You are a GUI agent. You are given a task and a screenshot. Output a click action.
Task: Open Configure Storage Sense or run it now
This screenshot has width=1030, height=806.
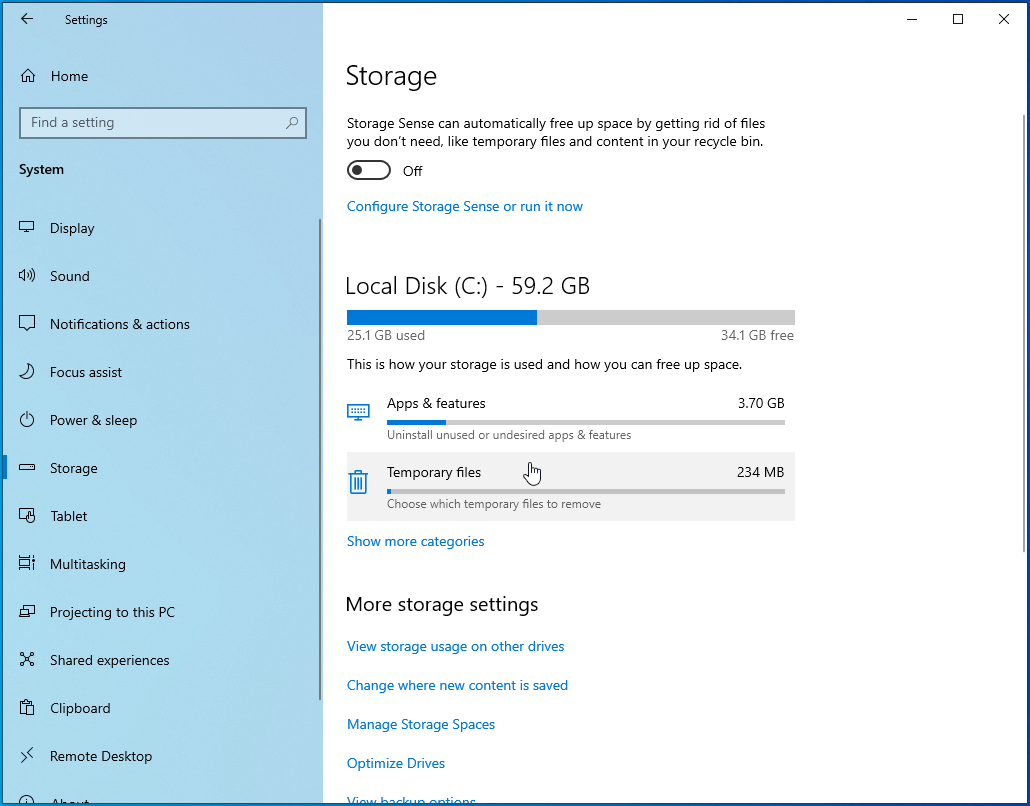click(x=464, y=206)
